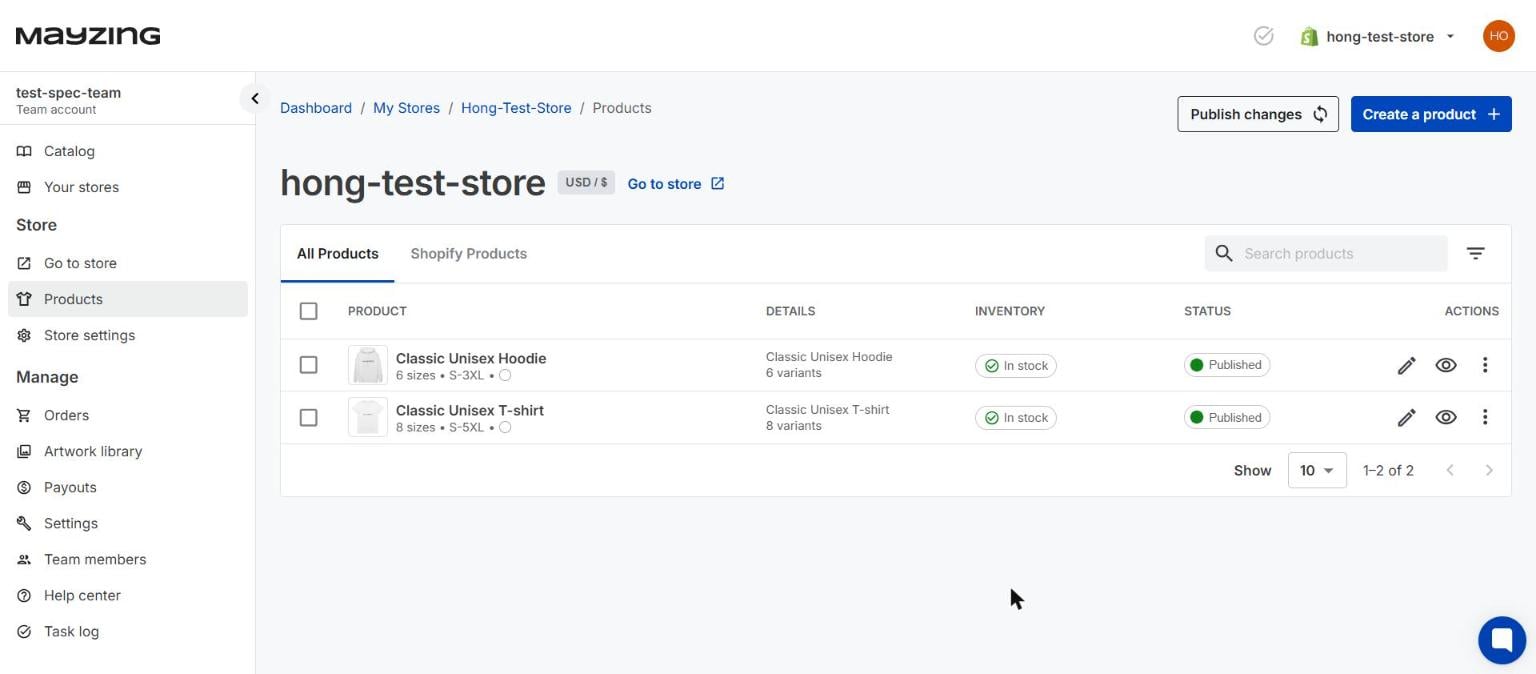Toggle the select-all products checkbox
1536x674 pixels.
click(x=308, y=311)
